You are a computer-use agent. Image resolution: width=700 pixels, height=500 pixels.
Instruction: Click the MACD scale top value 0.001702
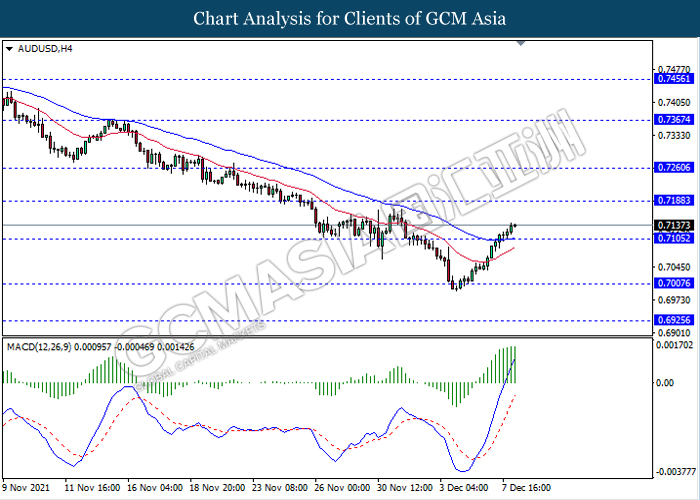pyautogui.click(x=674, y=345)
